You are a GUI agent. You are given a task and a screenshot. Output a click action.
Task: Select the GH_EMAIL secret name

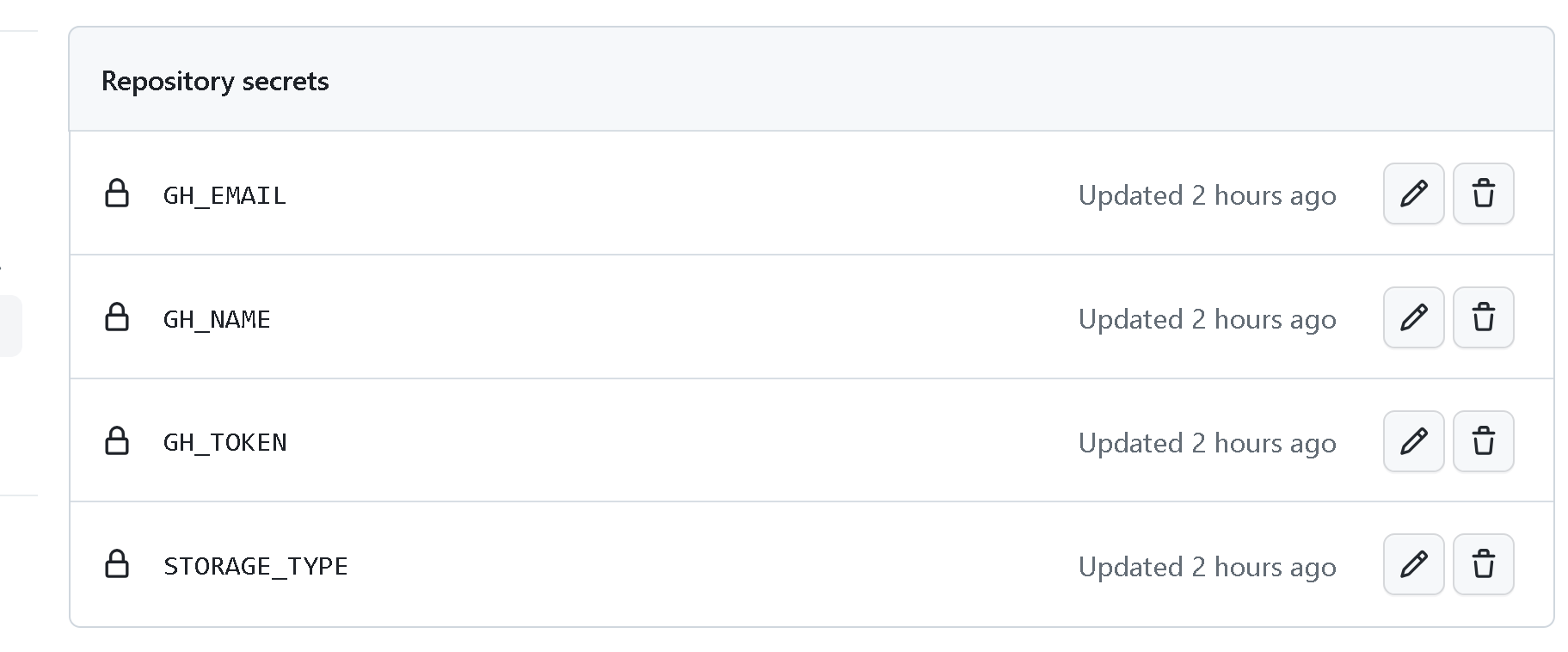coord(224,196)
